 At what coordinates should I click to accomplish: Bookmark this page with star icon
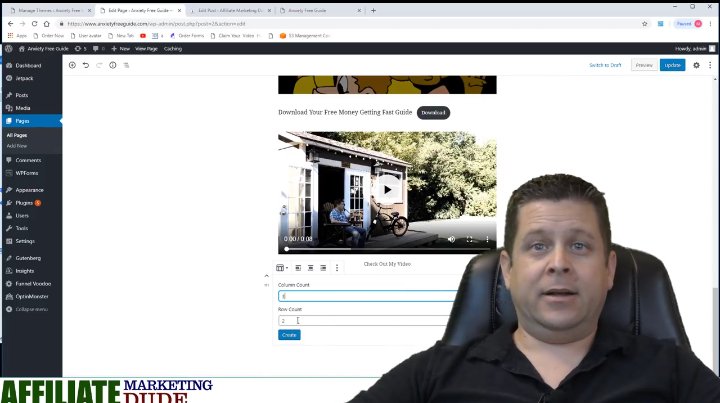pyautogui.click(x=645, y=23)
